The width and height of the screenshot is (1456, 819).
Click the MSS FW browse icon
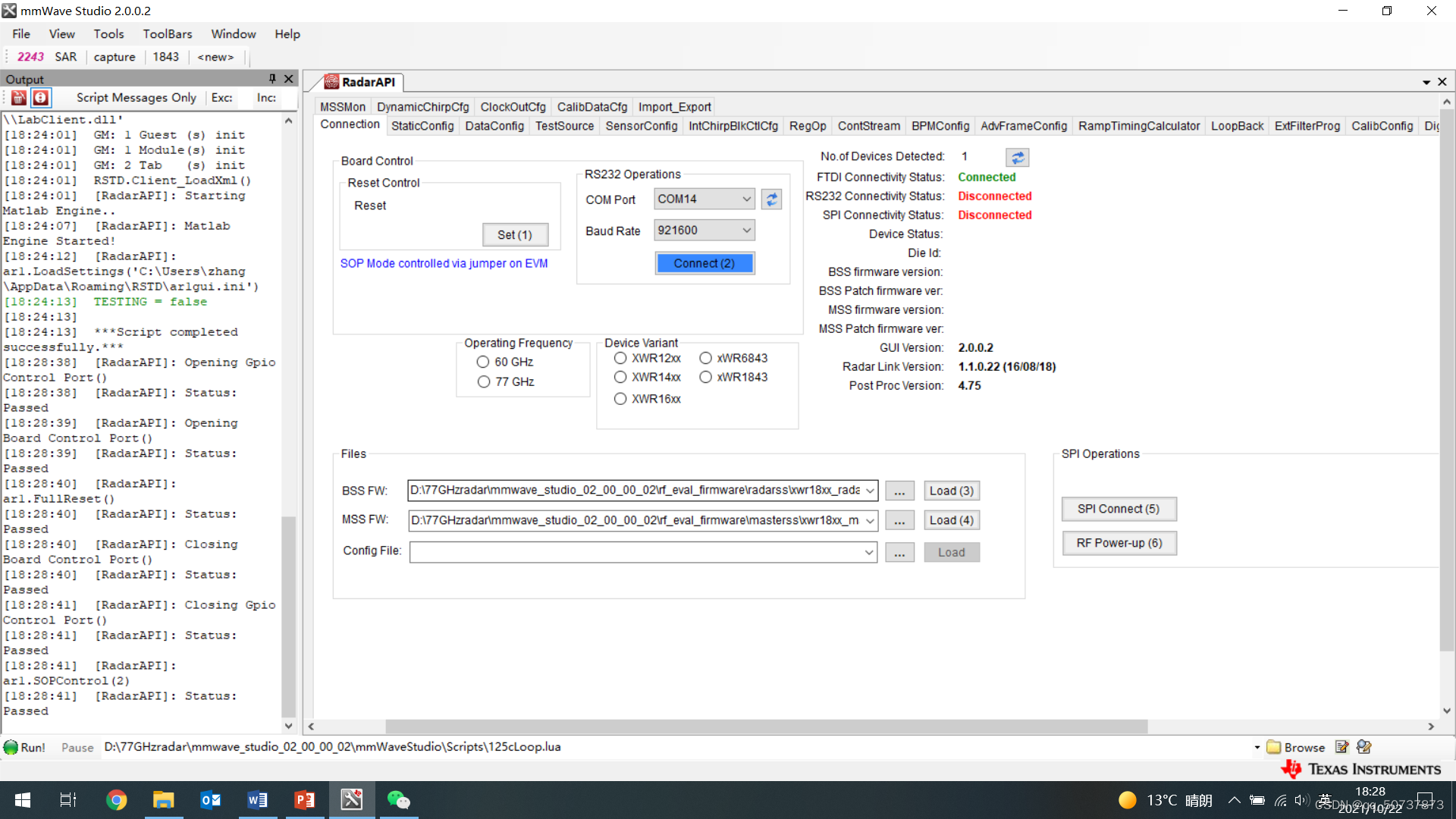pyautogui.click(x=898, y=520)
